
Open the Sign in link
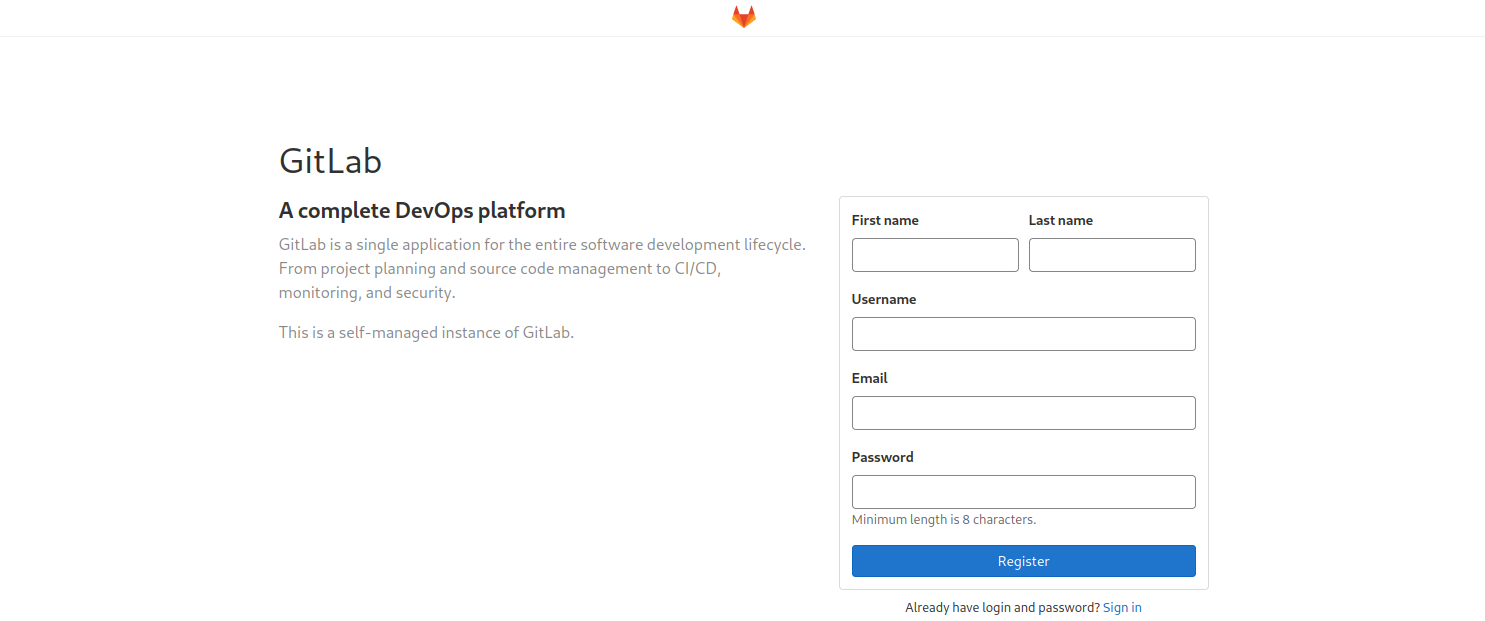(x=1122, y=608)
